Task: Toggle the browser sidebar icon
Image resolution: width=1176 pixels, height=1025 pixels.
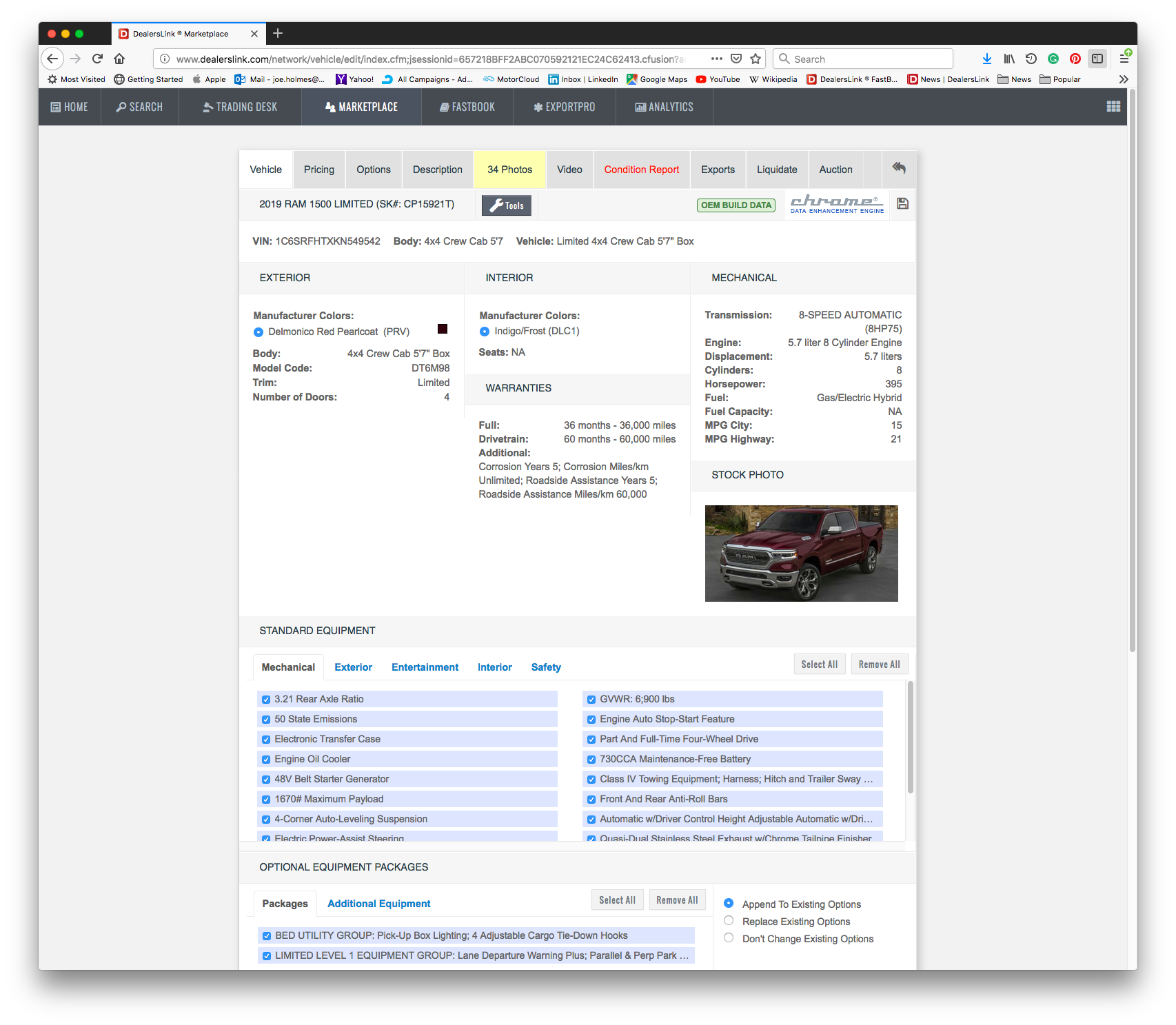Action: point(1097,59)
